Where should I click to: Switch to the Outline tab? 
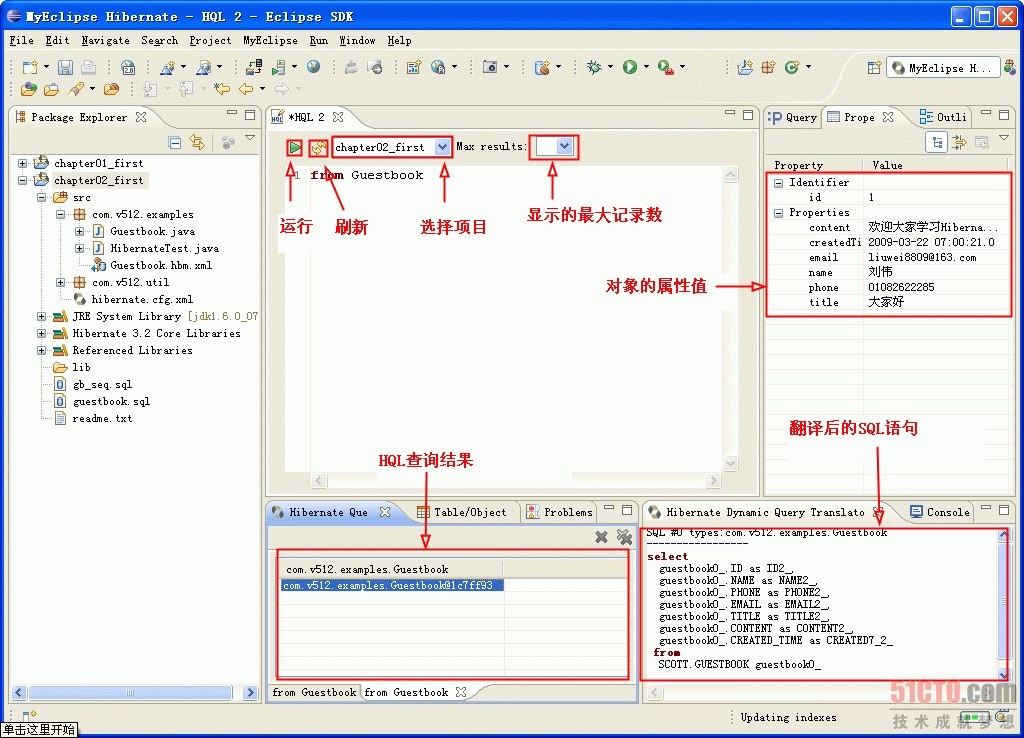[x=943, y=118]
